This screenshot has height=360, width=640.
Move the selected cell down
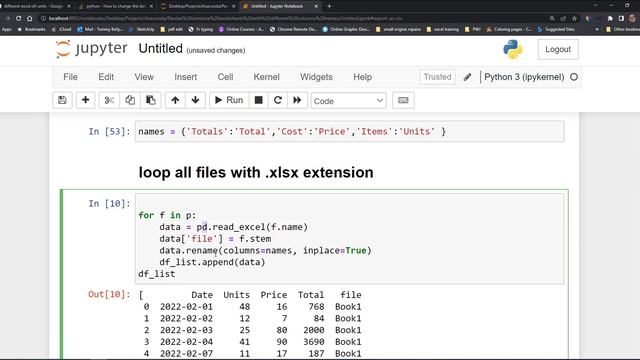(196, 100)
